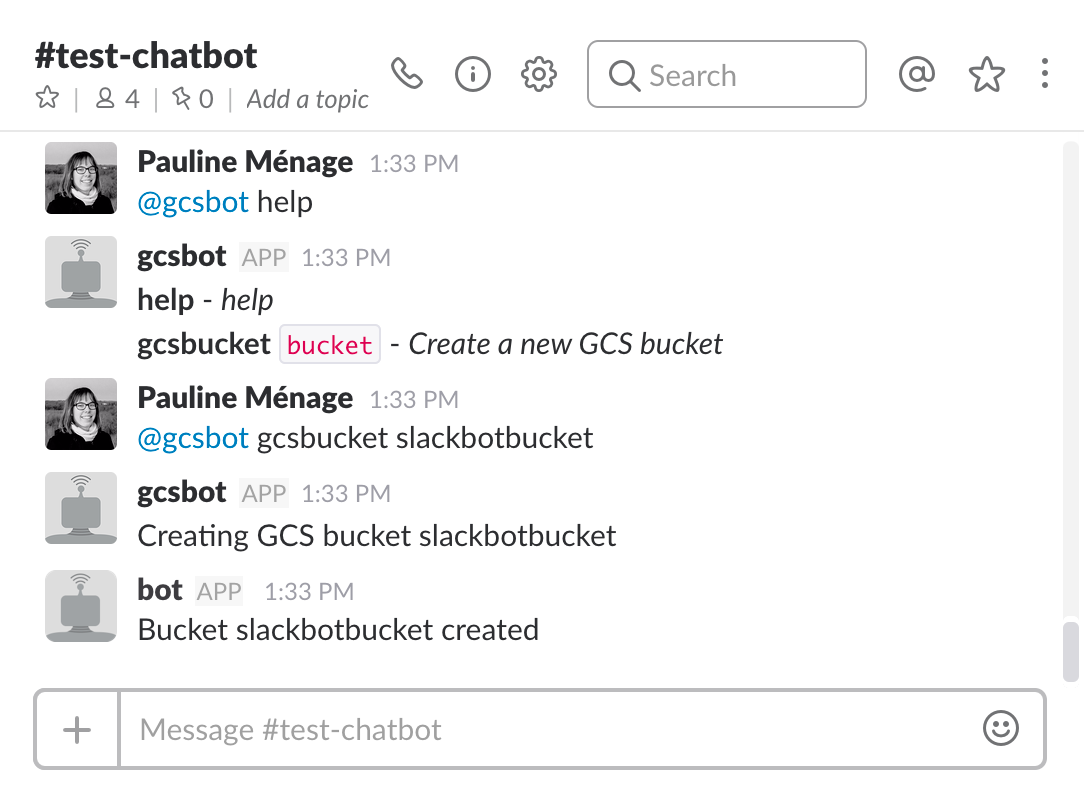The width and height of the screenshot is (1084, 809).
Task: Open channel details via the info icon
Action: [472, 73]
